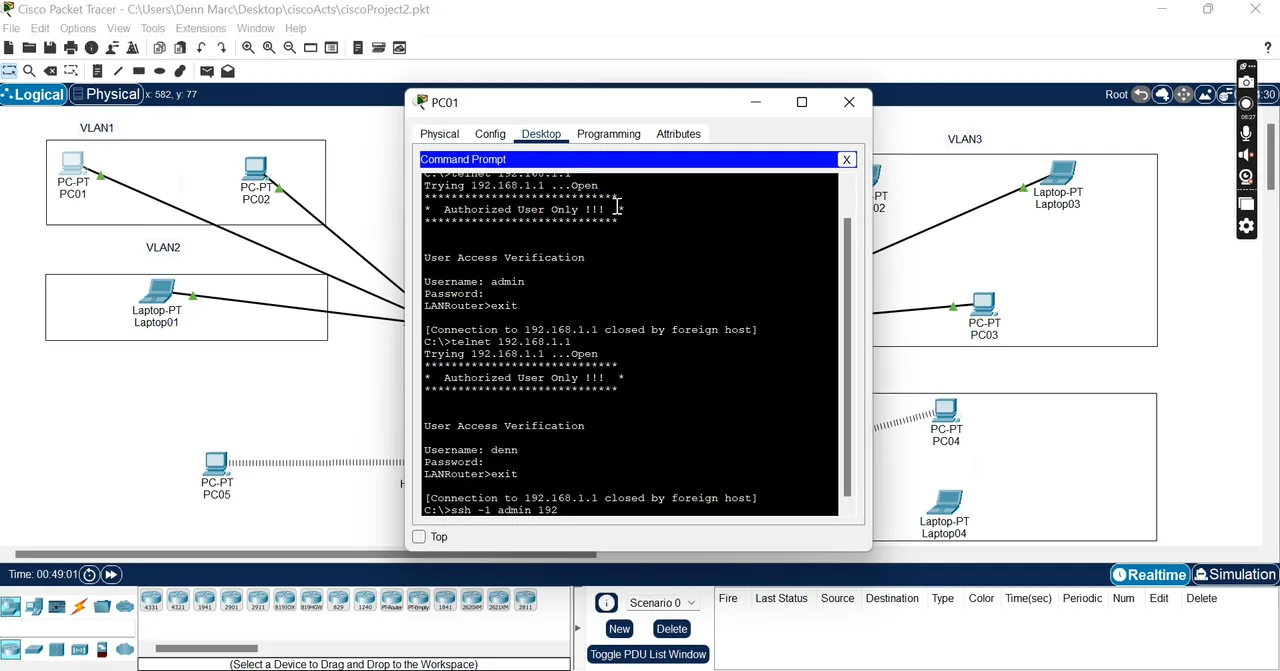Open the Help menu
The height and width of the screenshot is (671, 1280).
[296, 28]
